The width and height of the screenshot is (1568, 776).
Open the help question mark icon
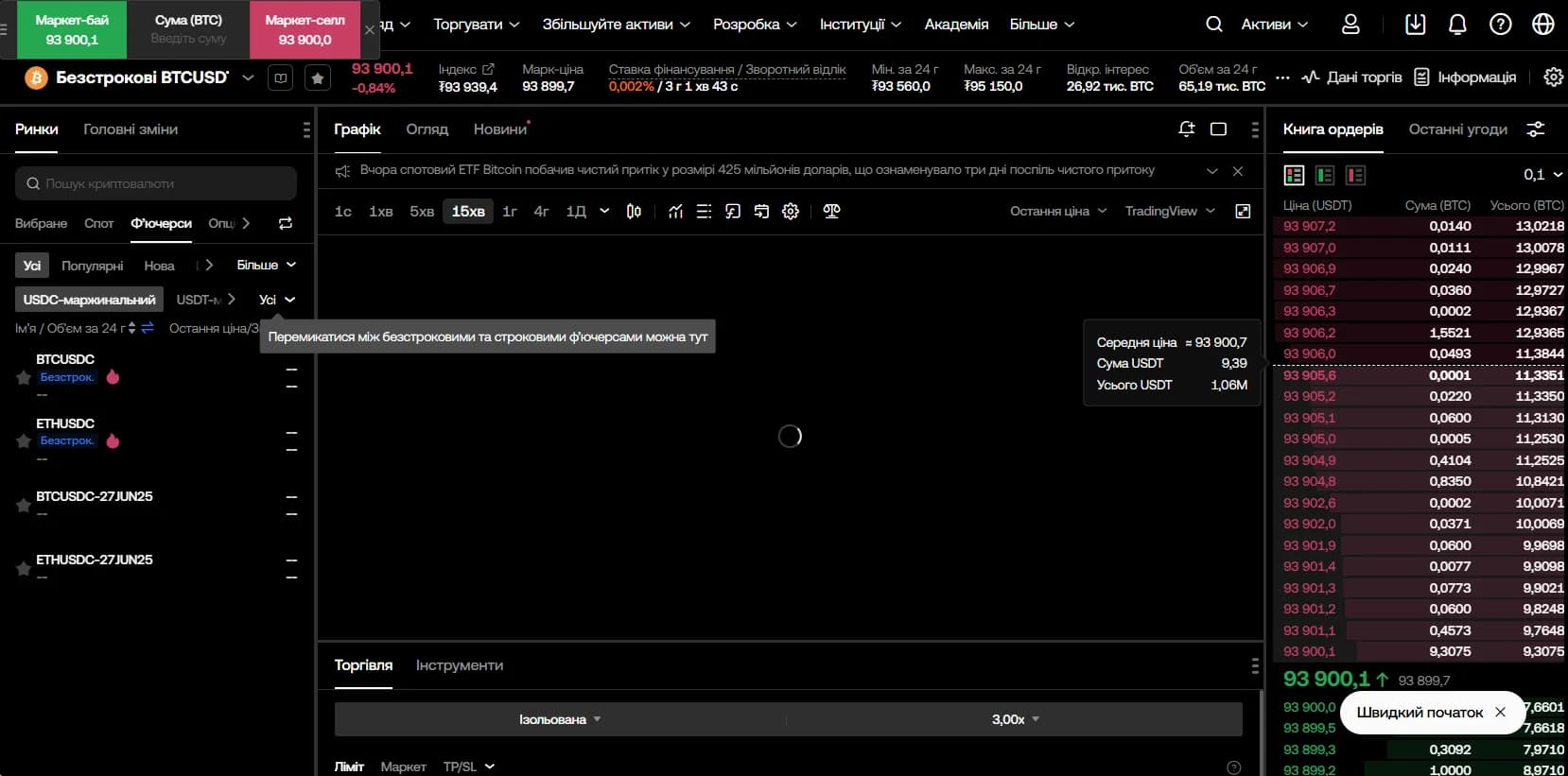point(1501,25)
